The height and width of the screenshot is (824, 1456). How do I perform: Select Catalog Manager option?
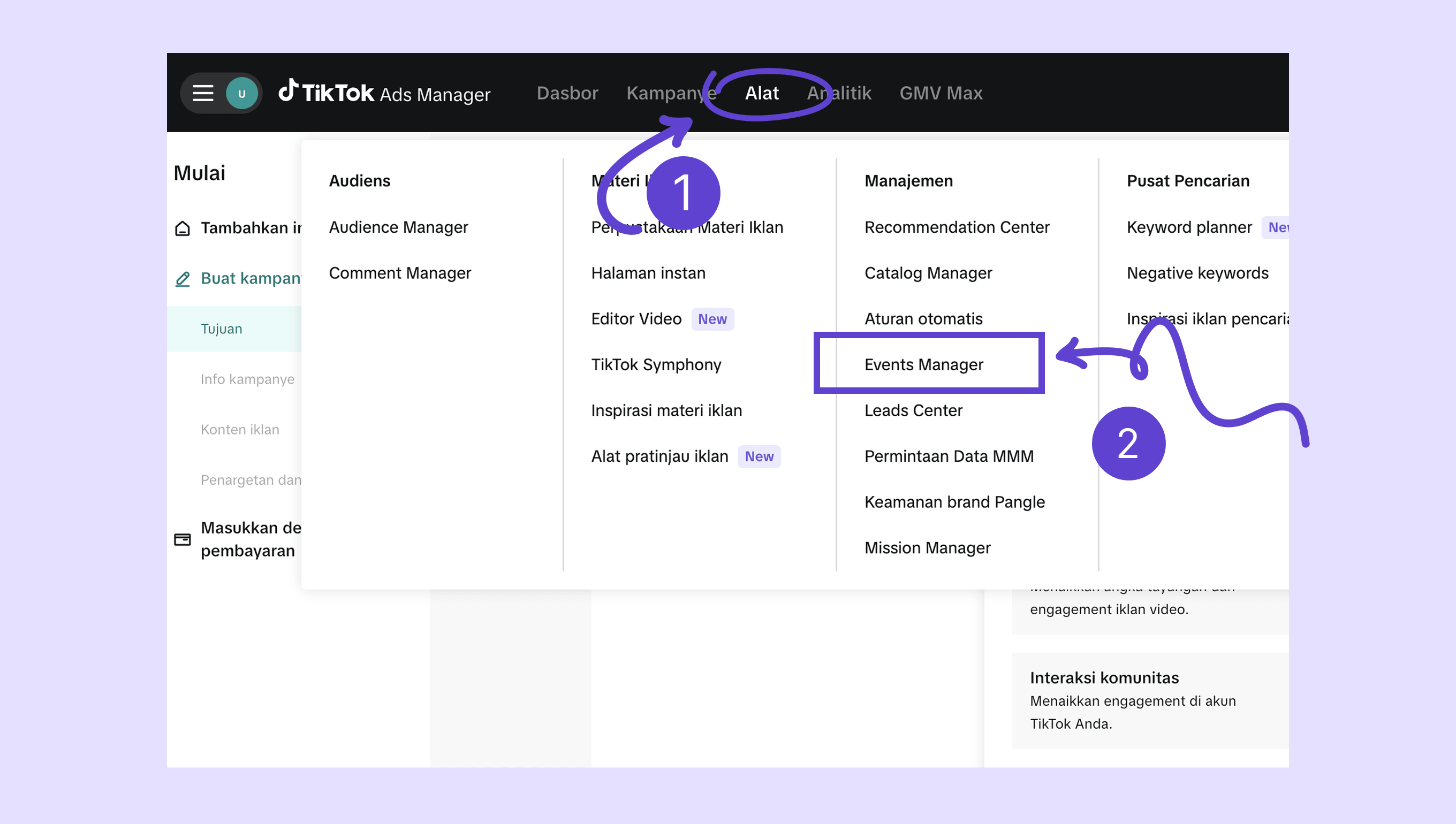click(928, 273)
